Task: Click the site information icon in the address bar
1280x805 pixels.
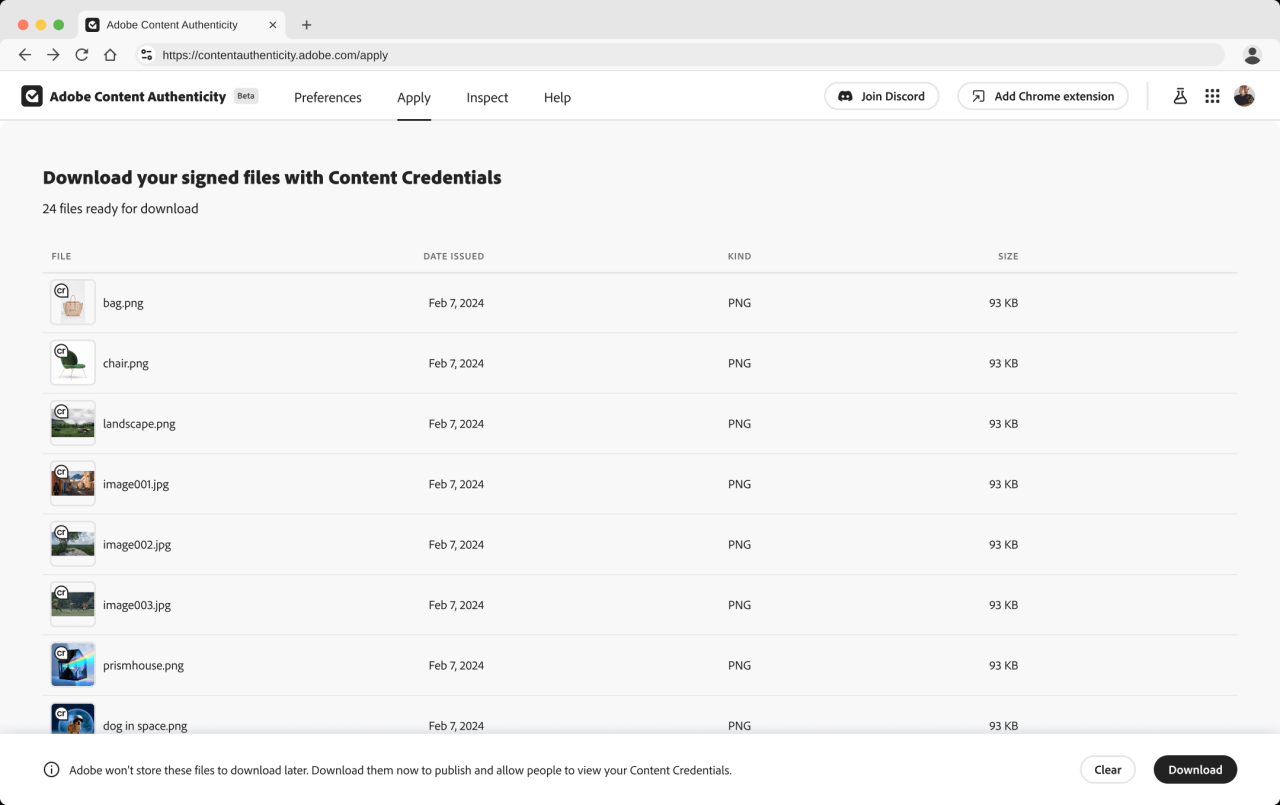Action: click(146, 55)
